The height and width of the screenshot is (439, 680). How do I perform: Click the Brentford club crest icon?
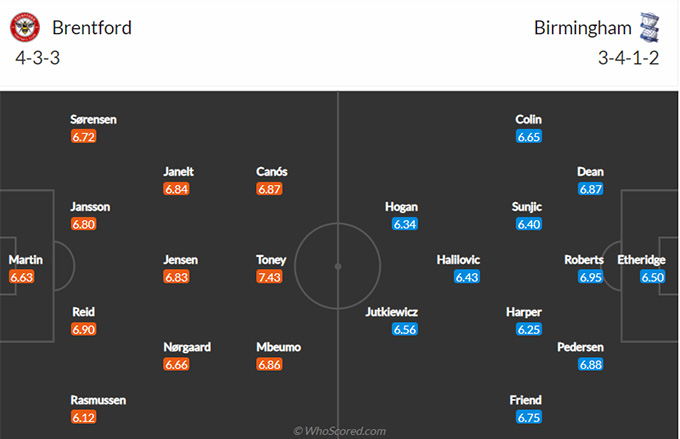(x=25, y=27)
